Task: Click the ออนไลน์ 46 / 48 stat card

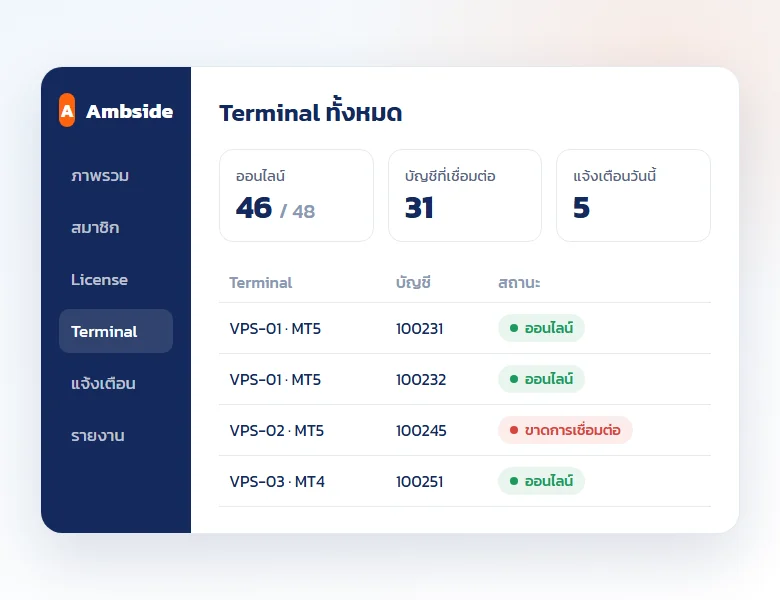Action: coord(296,196)
